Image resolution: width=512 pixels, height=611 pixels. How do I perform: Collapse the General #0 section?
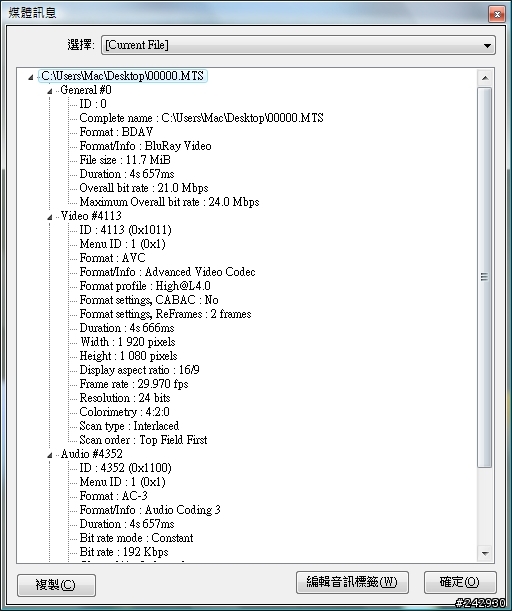[x=49, y=92]
